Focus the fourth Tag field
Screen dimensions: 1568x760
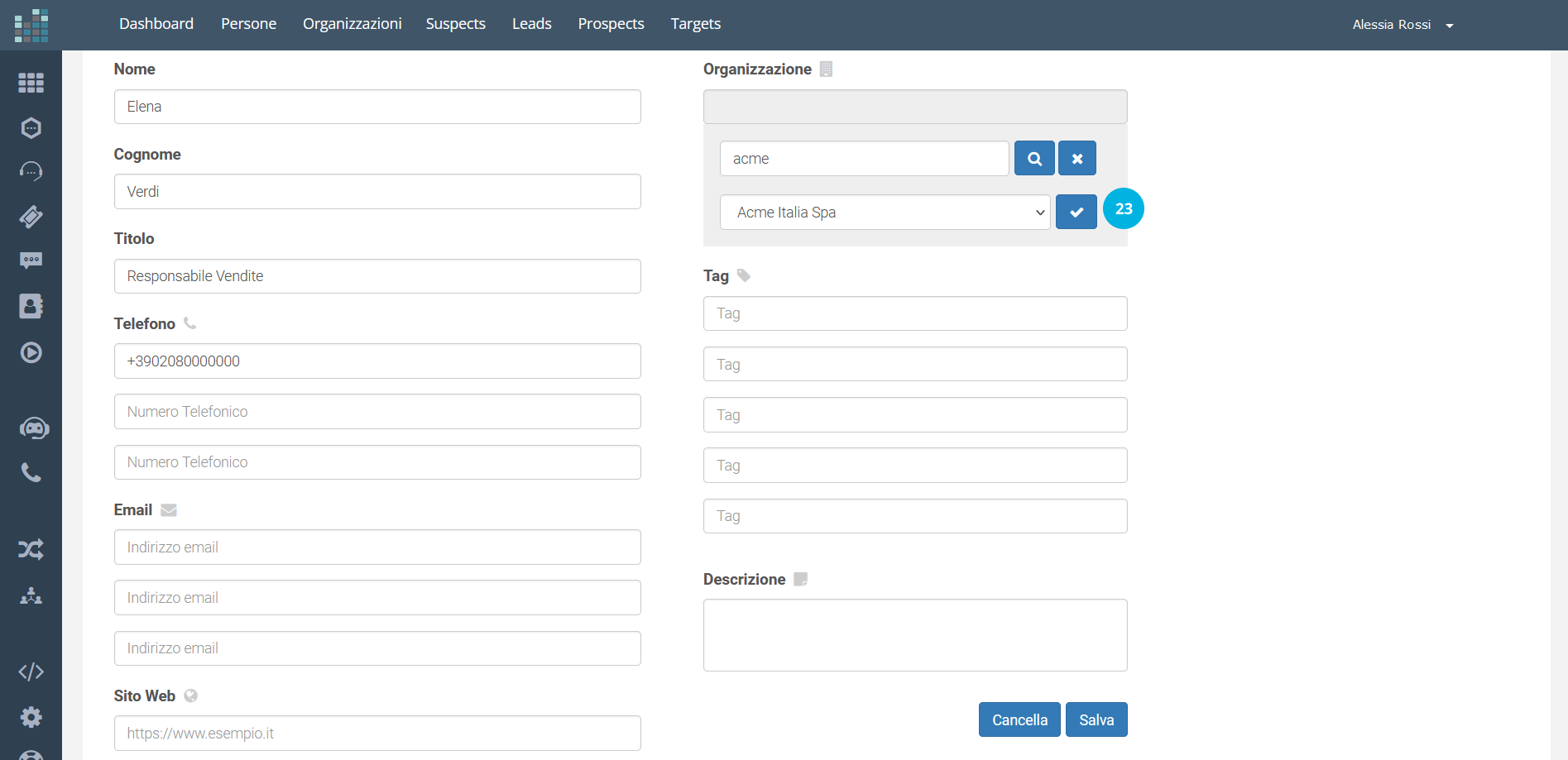point(915,466)
